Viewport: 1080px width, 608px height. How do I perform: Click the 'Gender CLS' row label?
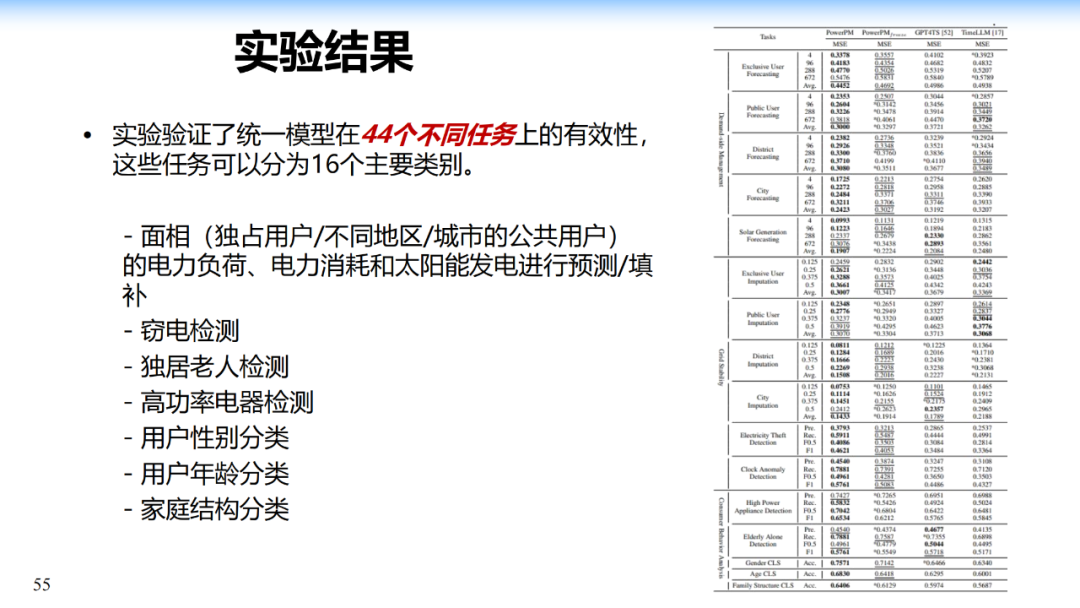762,563
